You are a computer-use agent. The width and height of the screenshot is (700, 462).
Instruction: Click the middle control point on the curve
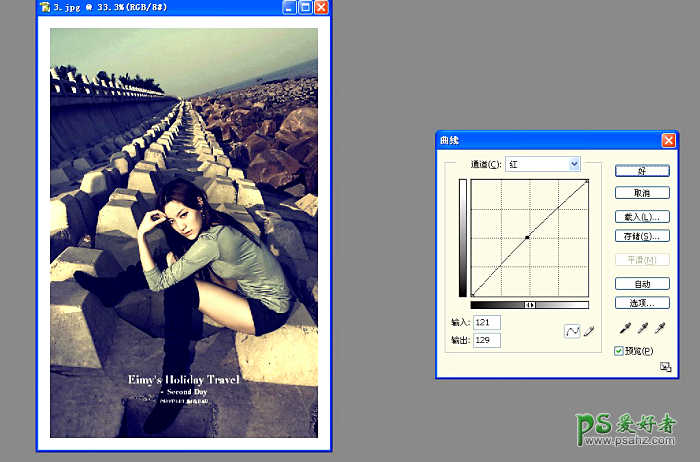pyautogui.click(x=527, y=237)
